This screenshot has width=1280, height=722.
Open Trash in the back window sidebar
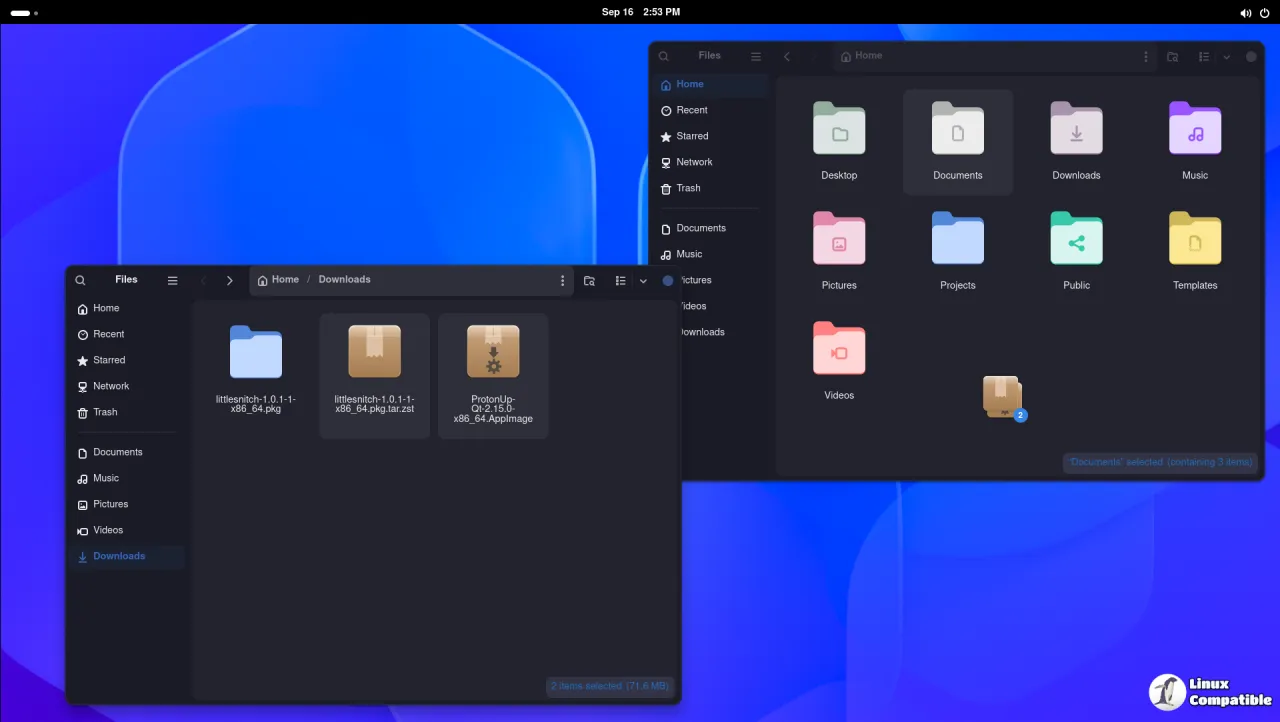(x=711, y=188)
